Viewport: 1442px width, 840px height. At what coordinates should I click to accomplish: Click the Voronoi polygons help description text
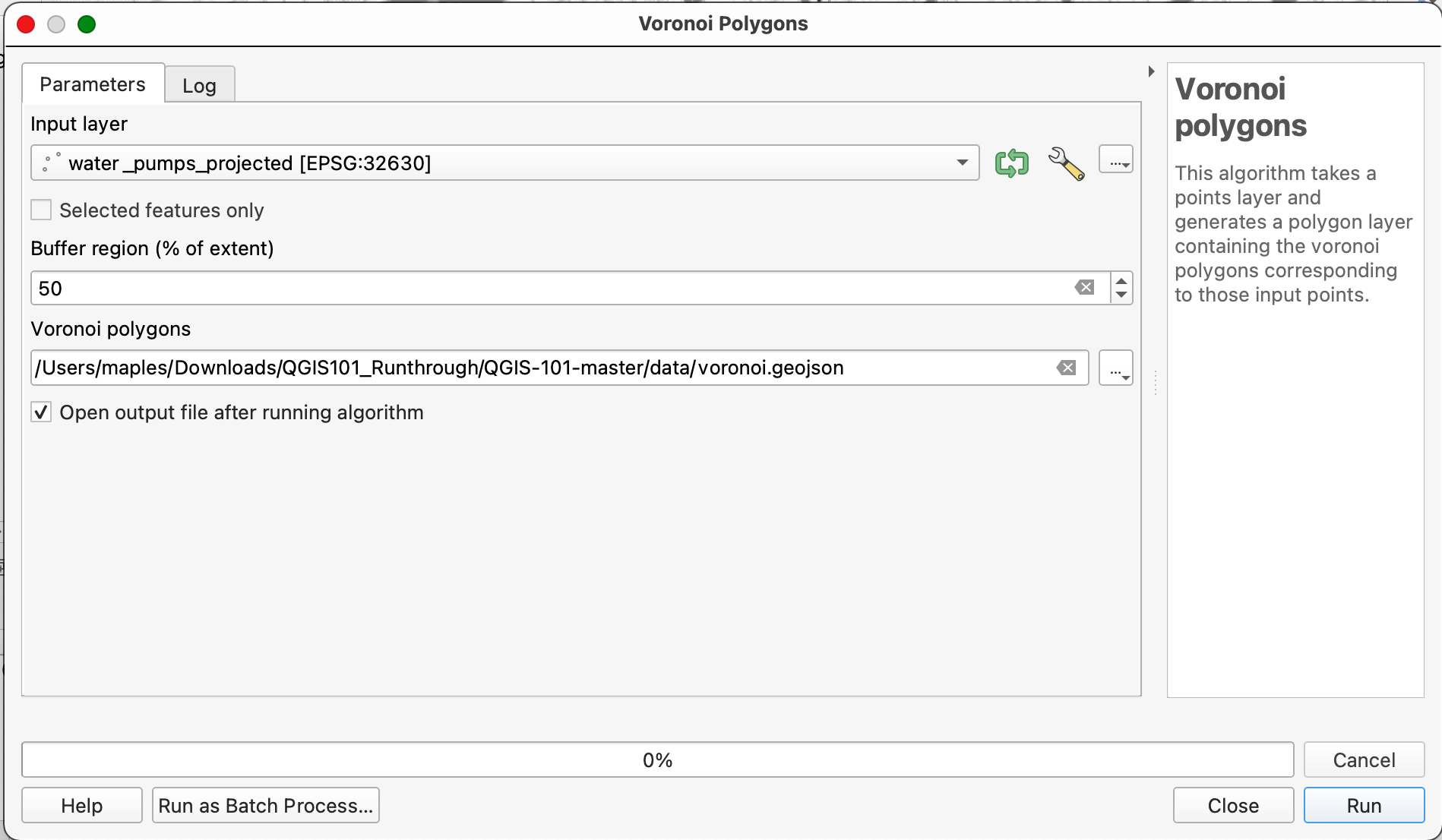[x=1293, y=234]
